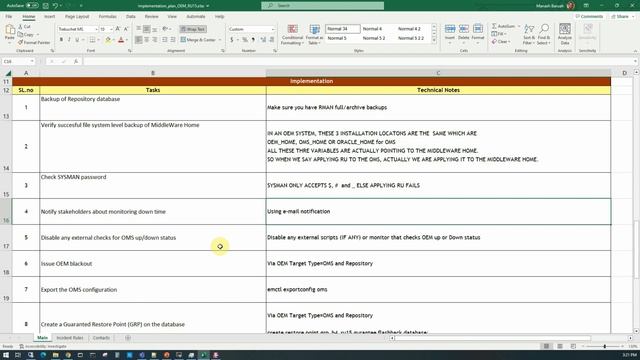Apply the yellow fill color bucket
This screenshot has height=360, width=640.
click(108, 40)
